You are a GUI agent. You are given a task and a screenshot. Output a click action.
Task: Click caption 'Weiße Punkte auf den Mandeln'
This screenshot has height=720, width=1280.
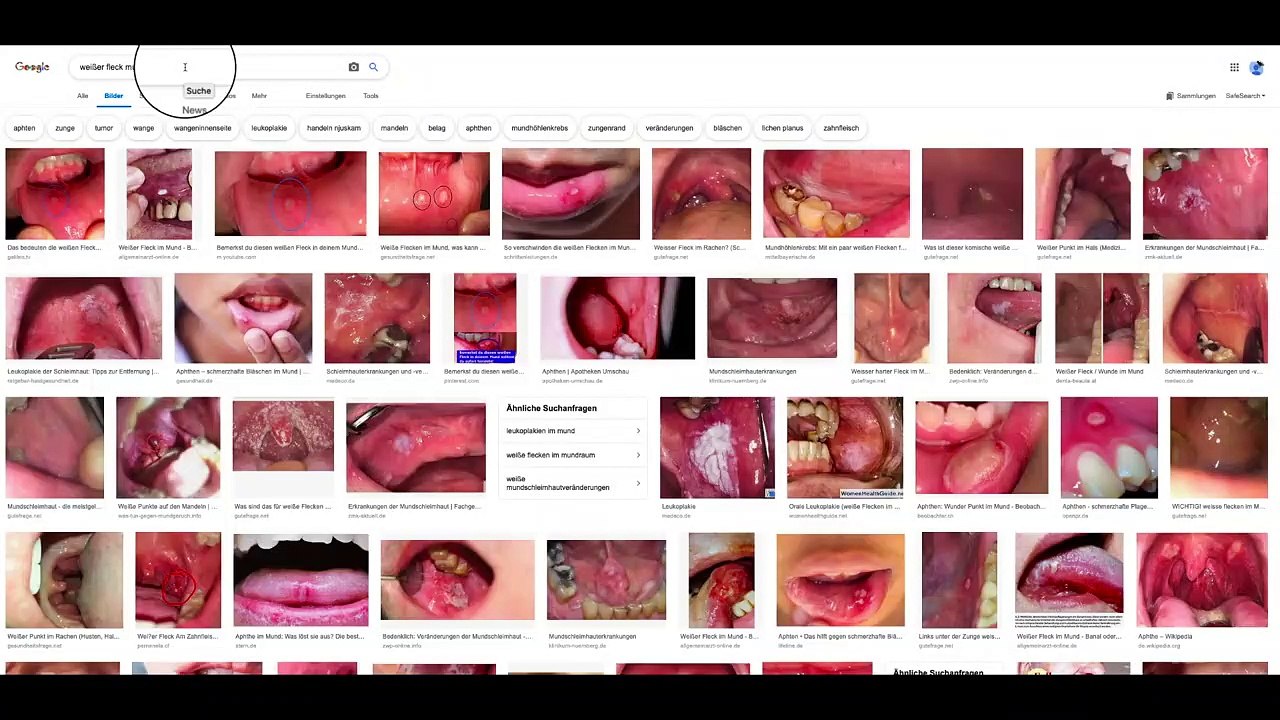pos(167,507)
